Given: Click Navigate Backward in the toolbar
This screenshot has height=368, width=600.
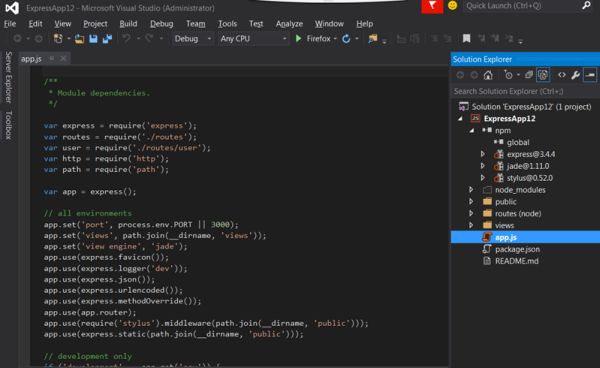Looking at the screenshot, I should coord(17,38).
